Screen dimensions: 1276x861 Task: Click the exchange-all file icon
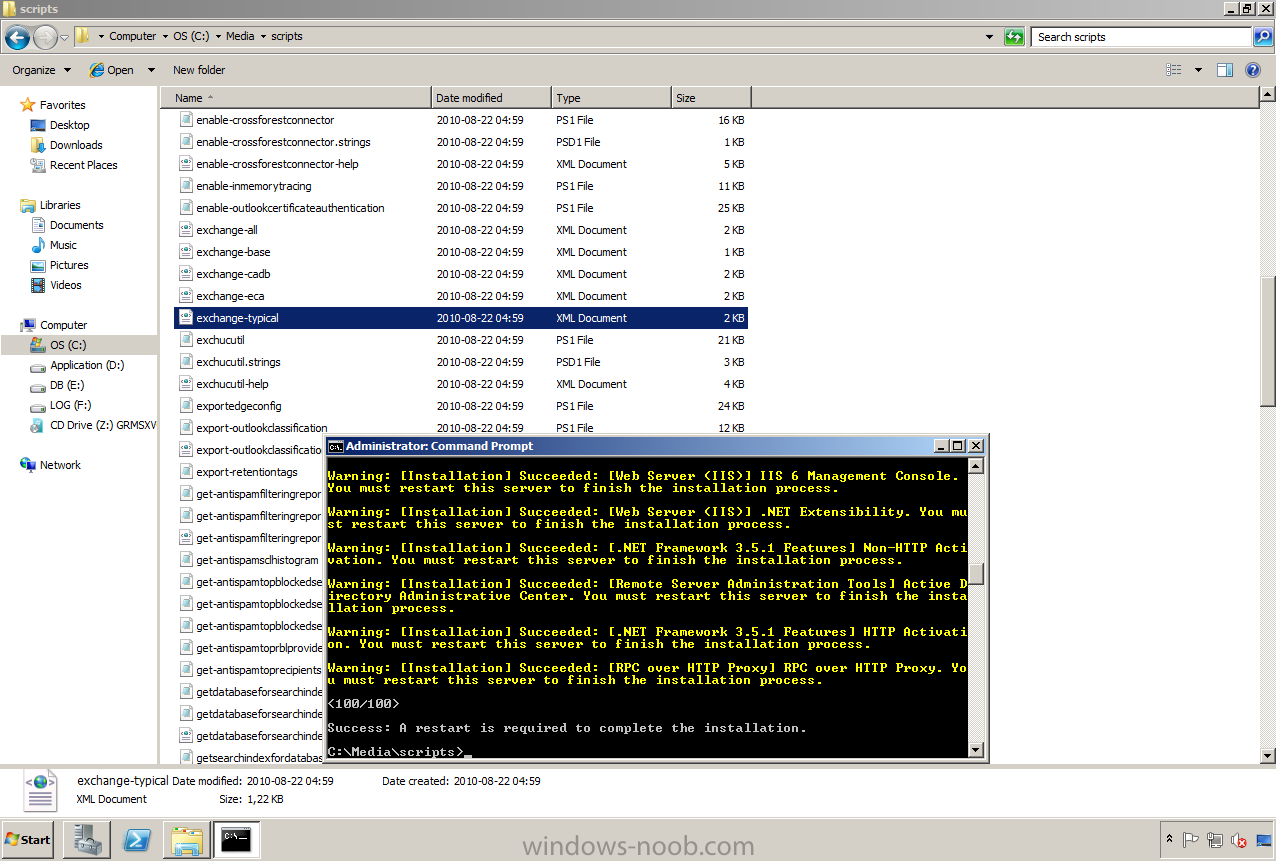[185, 230]
